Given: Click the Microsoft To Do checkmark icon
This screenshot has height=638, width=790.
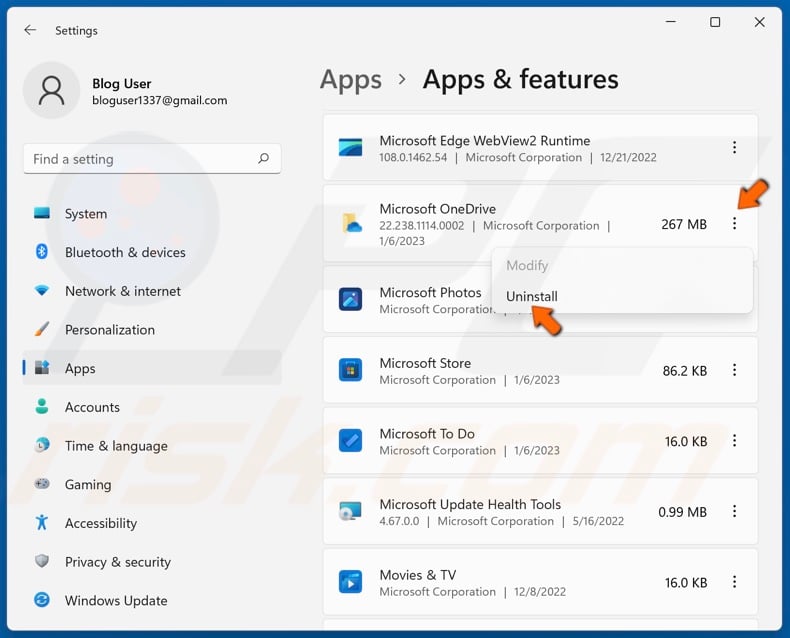Looking at the screenshot, I should (x=350, y=441).
